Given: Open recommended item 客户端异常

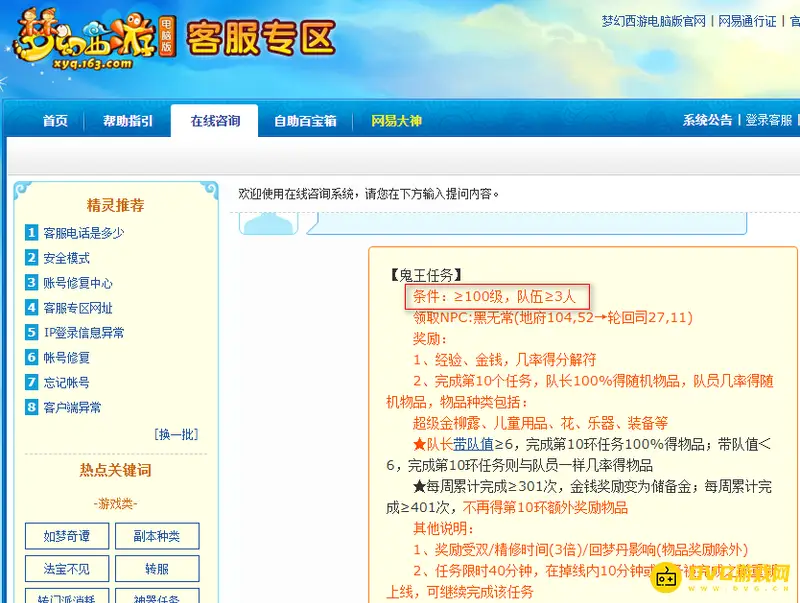Looking at the screenshot, I should click(72, 407).
